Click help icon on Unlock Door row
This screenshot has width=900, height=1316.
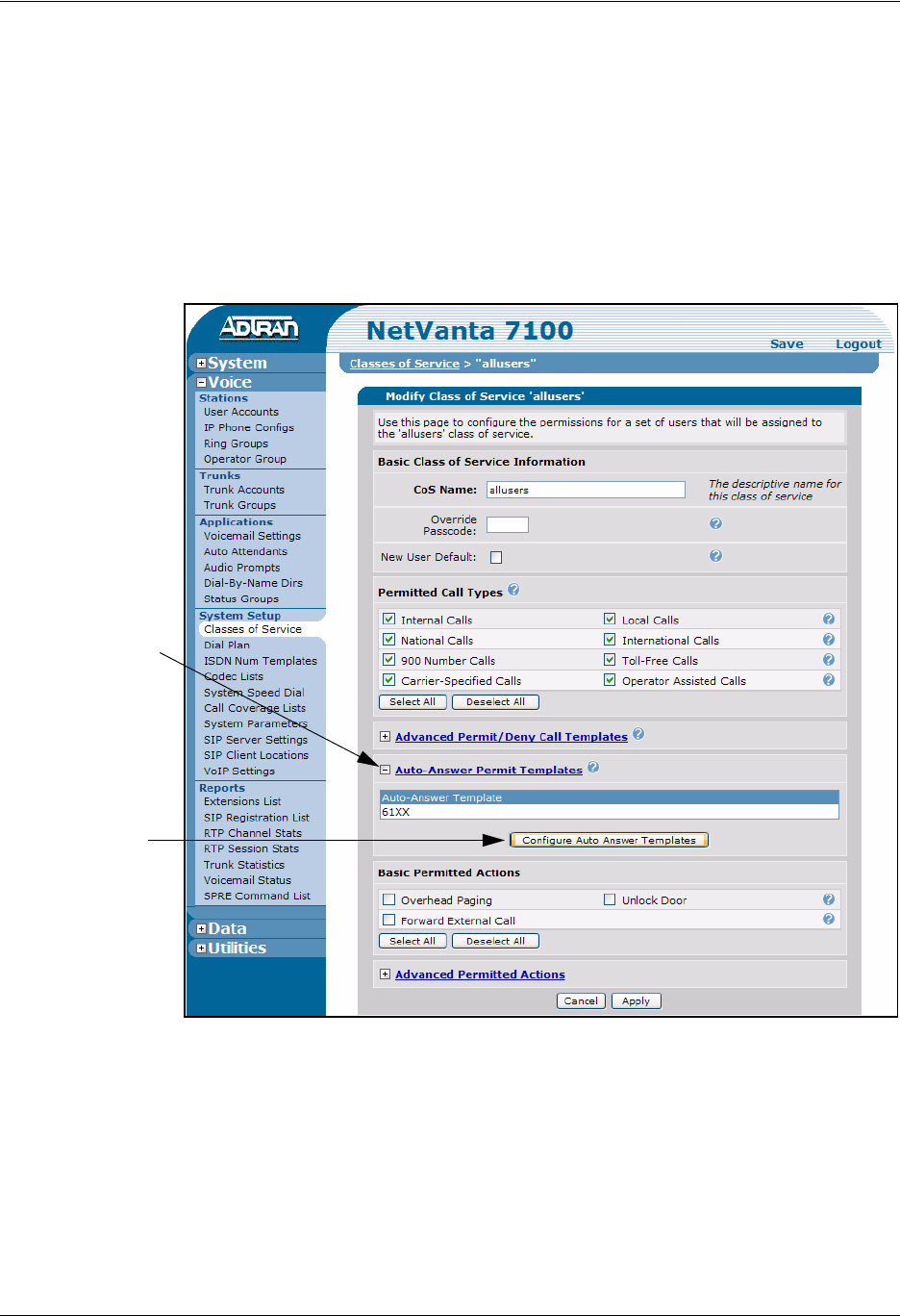(x=829, y=899)
